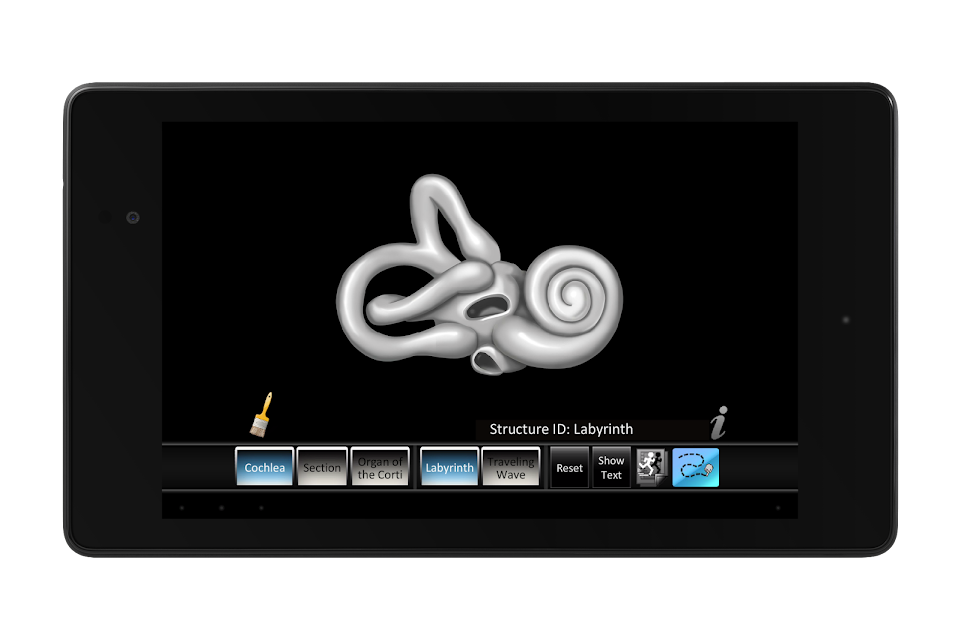Tap the running man exit icon
The width and height of the screenshot is (961, 640).
651,467
